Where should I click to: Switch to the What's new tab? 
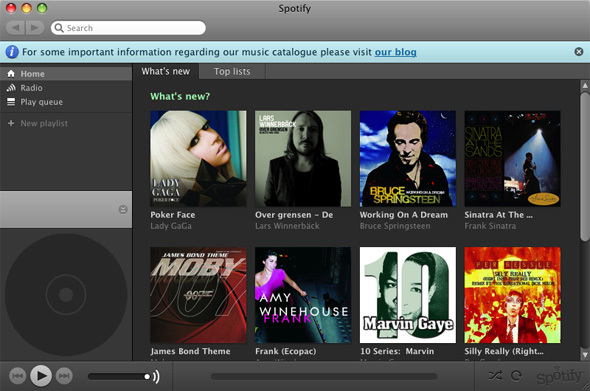tap(166, 72)
